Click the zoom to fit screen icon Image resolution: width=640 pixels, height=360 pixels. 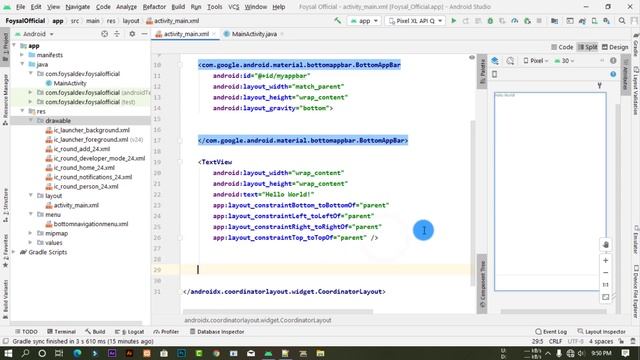pos(606,297)
